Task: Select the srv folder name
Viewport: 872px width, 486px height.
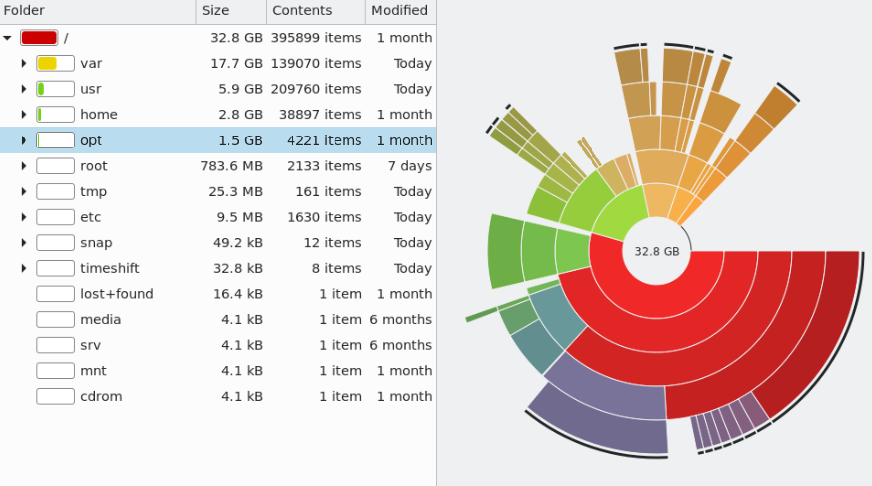Action: tap(90, 345)
